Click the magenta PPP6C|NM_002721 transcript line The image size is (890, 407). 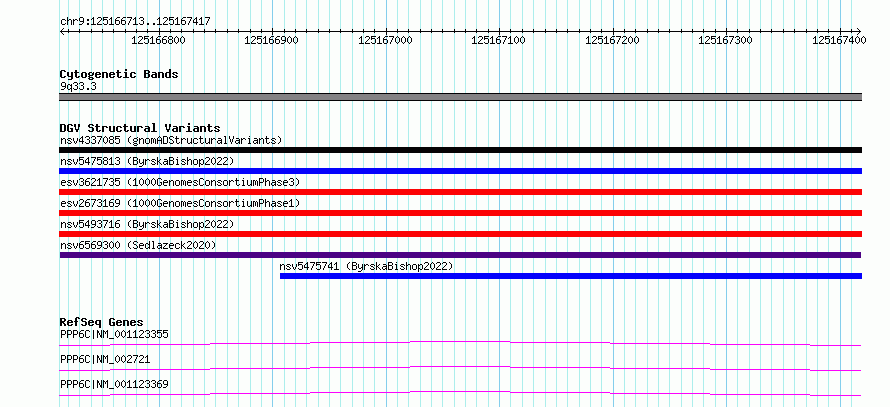pos(461,368)
